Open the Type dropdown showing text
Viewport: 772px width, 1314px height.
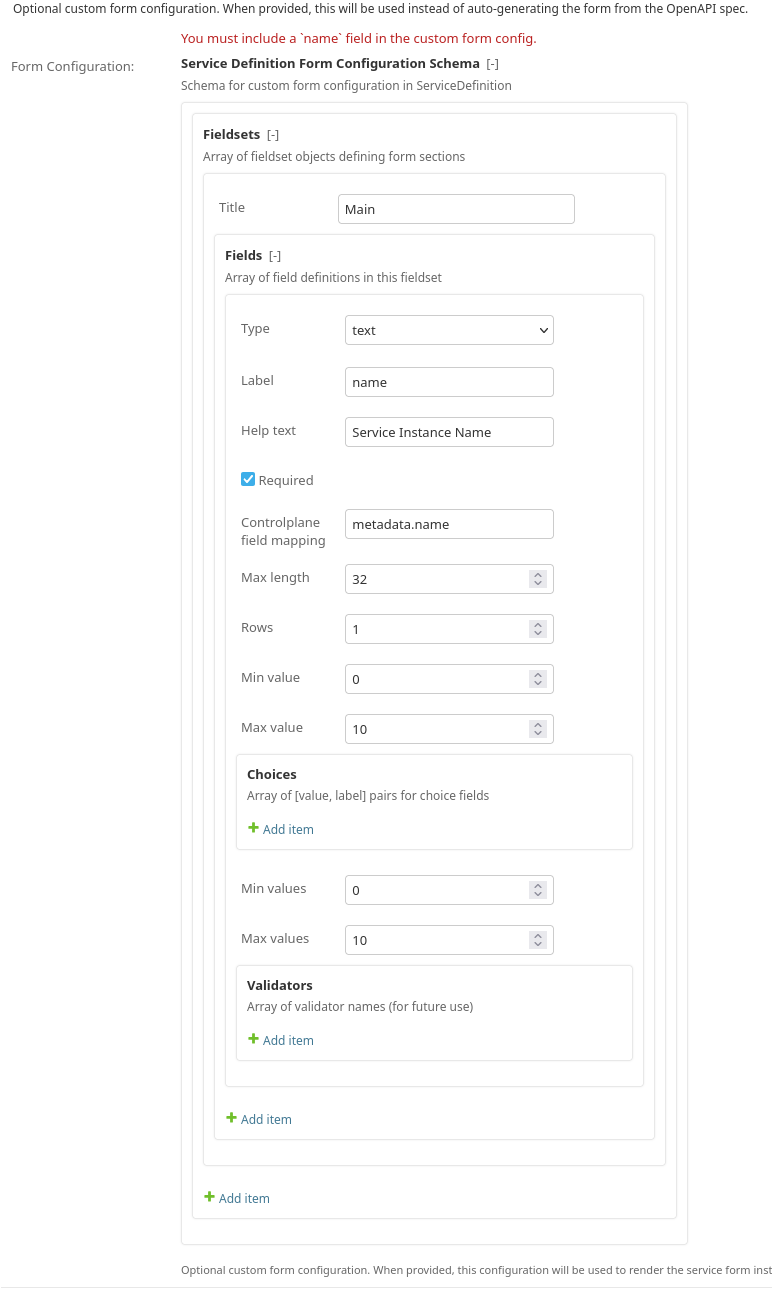coord(448,330)
